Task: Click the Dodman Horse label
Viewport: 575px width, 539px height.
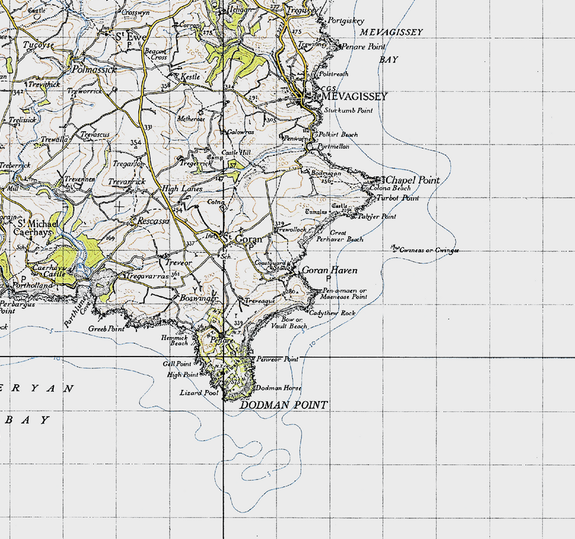Action: pyautogui.click(x=278, y=388)
